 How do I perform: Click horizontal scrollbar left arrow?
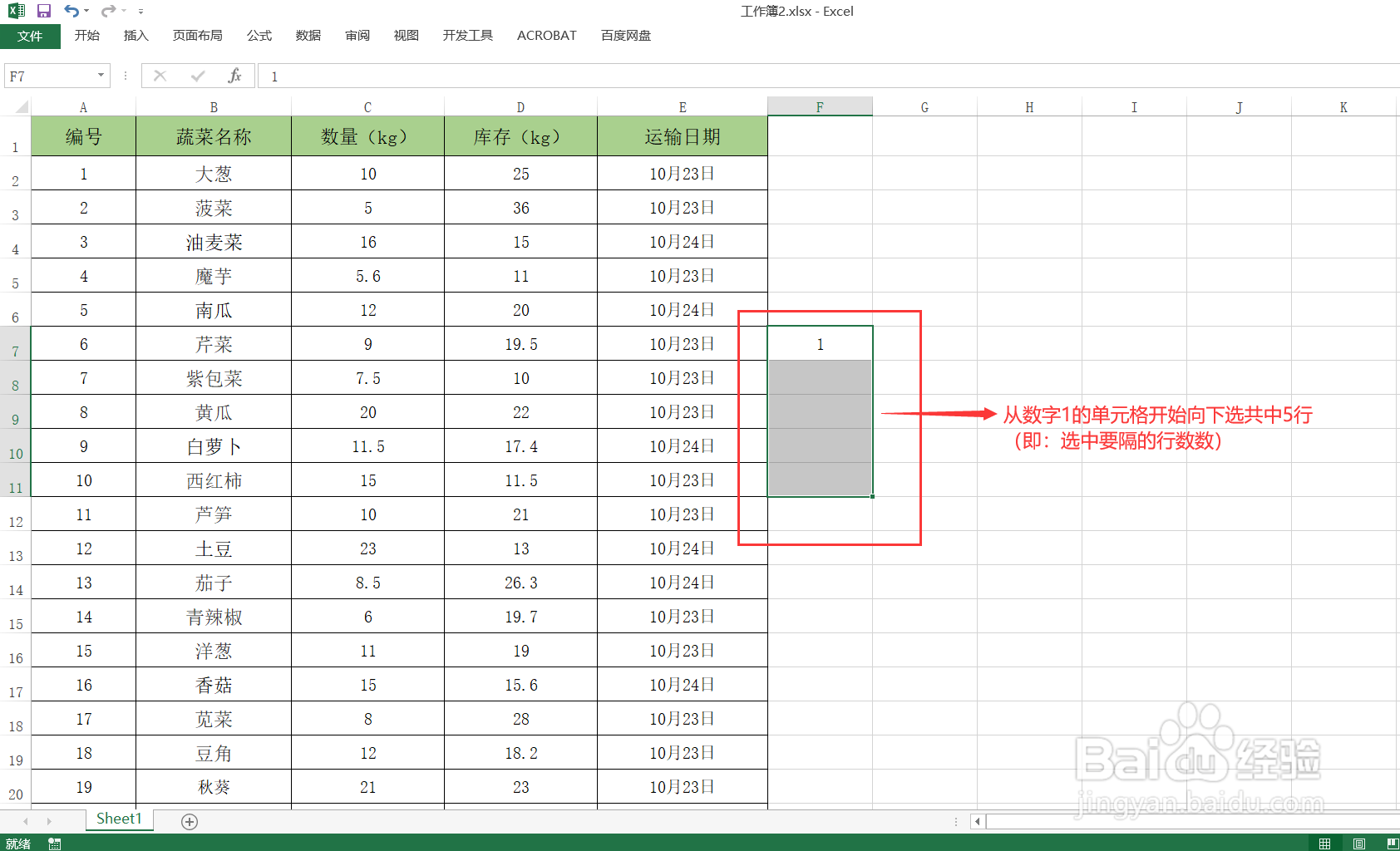tap(978, 821)
